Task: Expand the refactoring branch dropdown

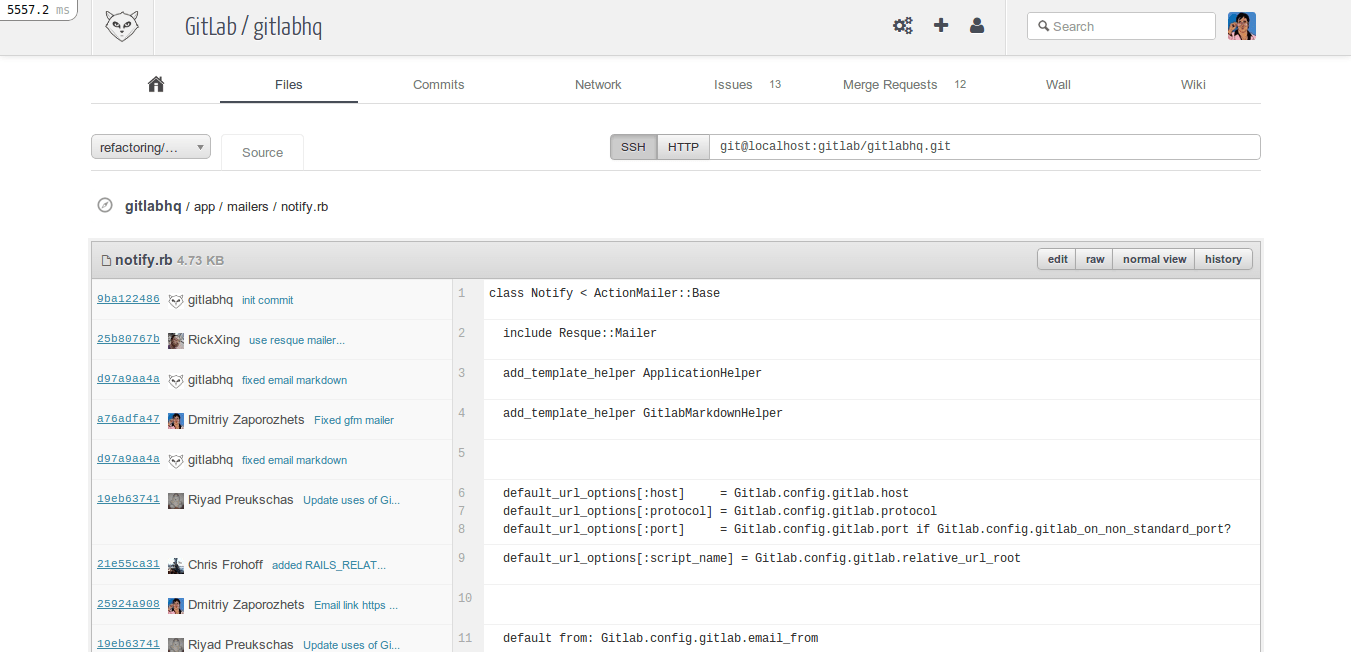Action: (151, 147)
